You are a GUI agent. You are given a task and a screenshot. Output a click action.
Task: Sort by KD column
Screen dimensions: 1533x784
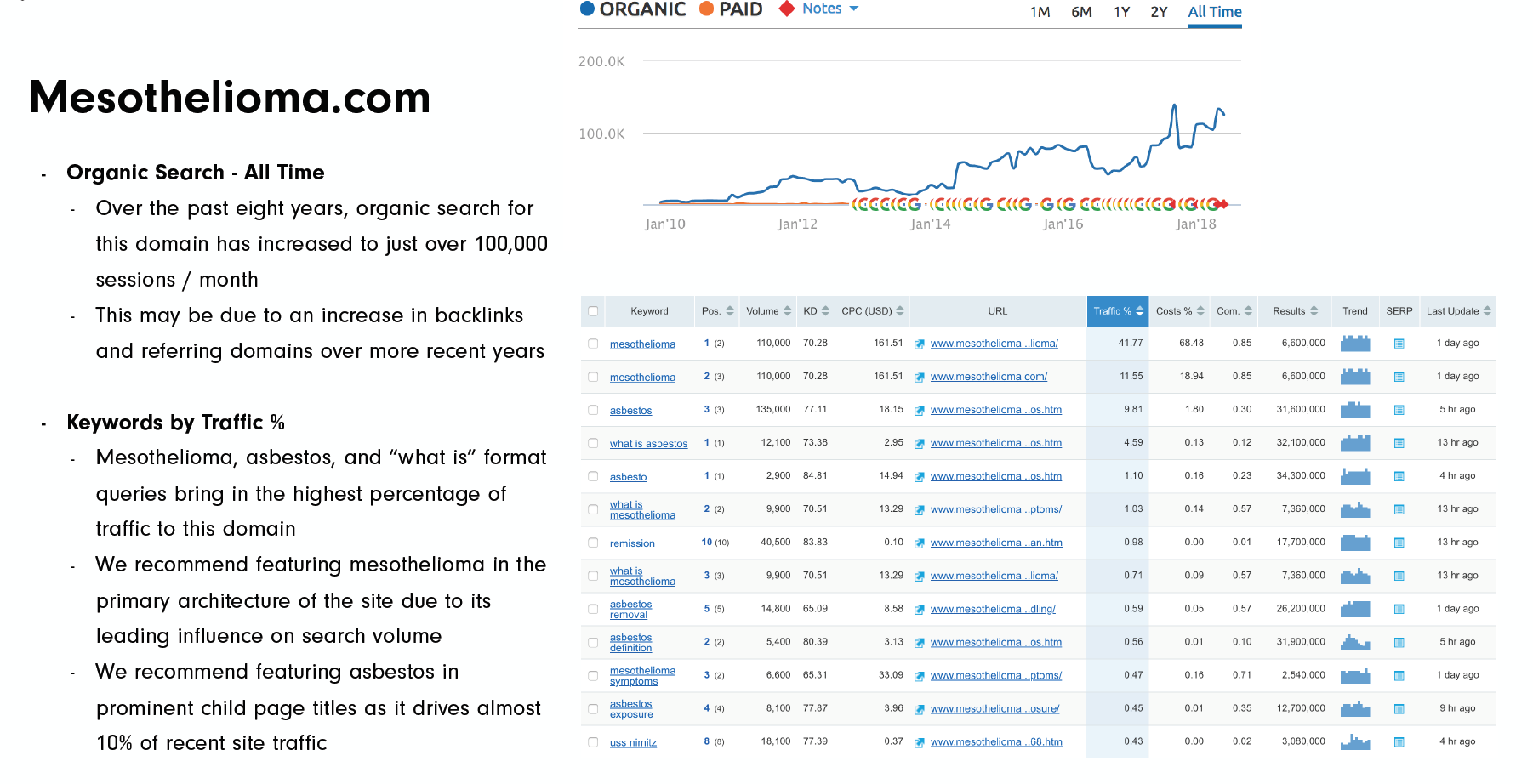816,311
